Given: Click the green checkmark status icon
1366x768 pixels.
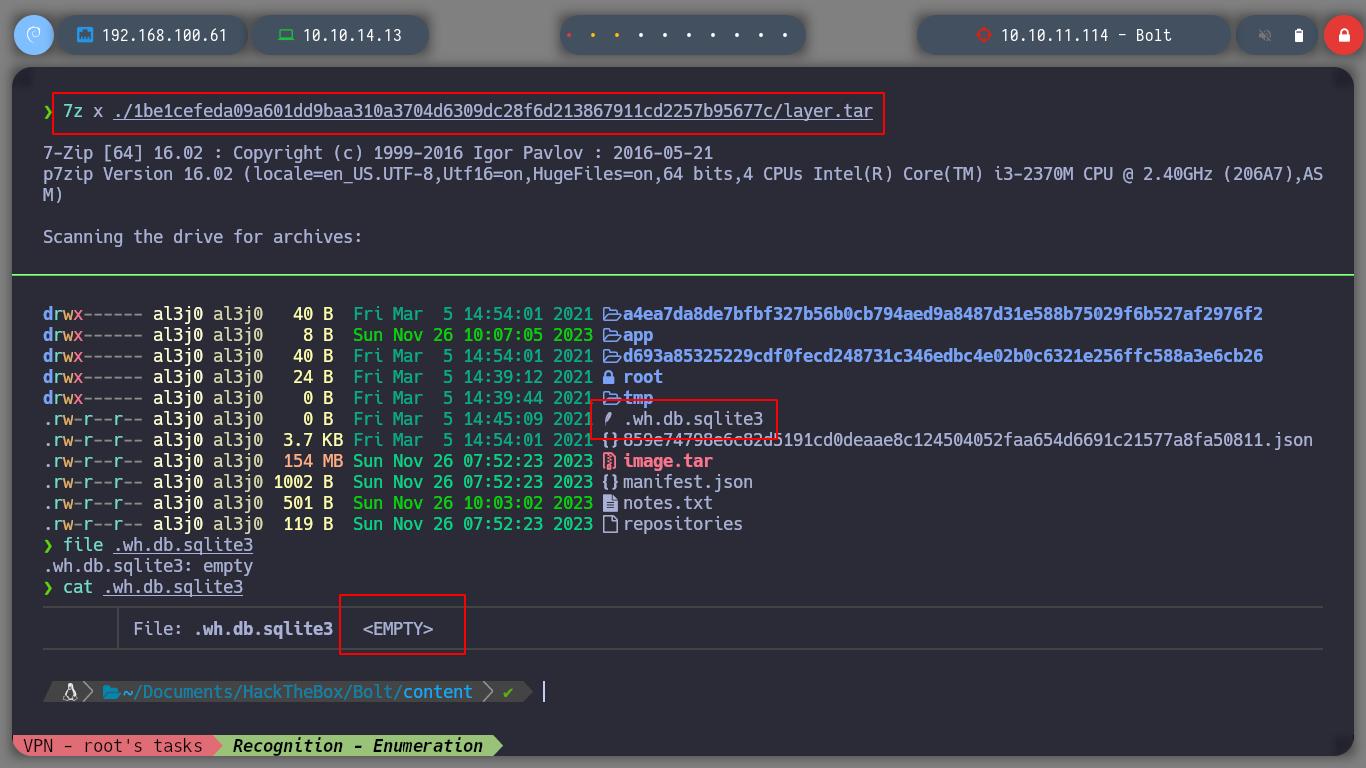Looking at the screenshot, I should 508,692.
